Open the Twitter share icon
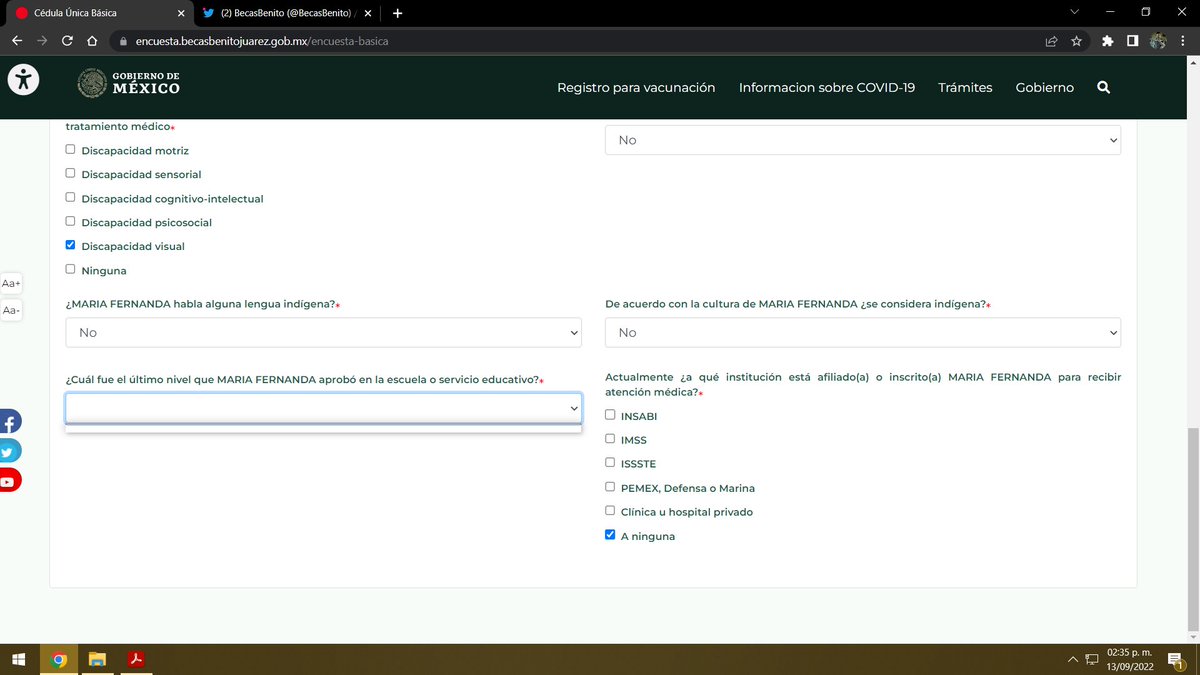 tap(9, 452)
